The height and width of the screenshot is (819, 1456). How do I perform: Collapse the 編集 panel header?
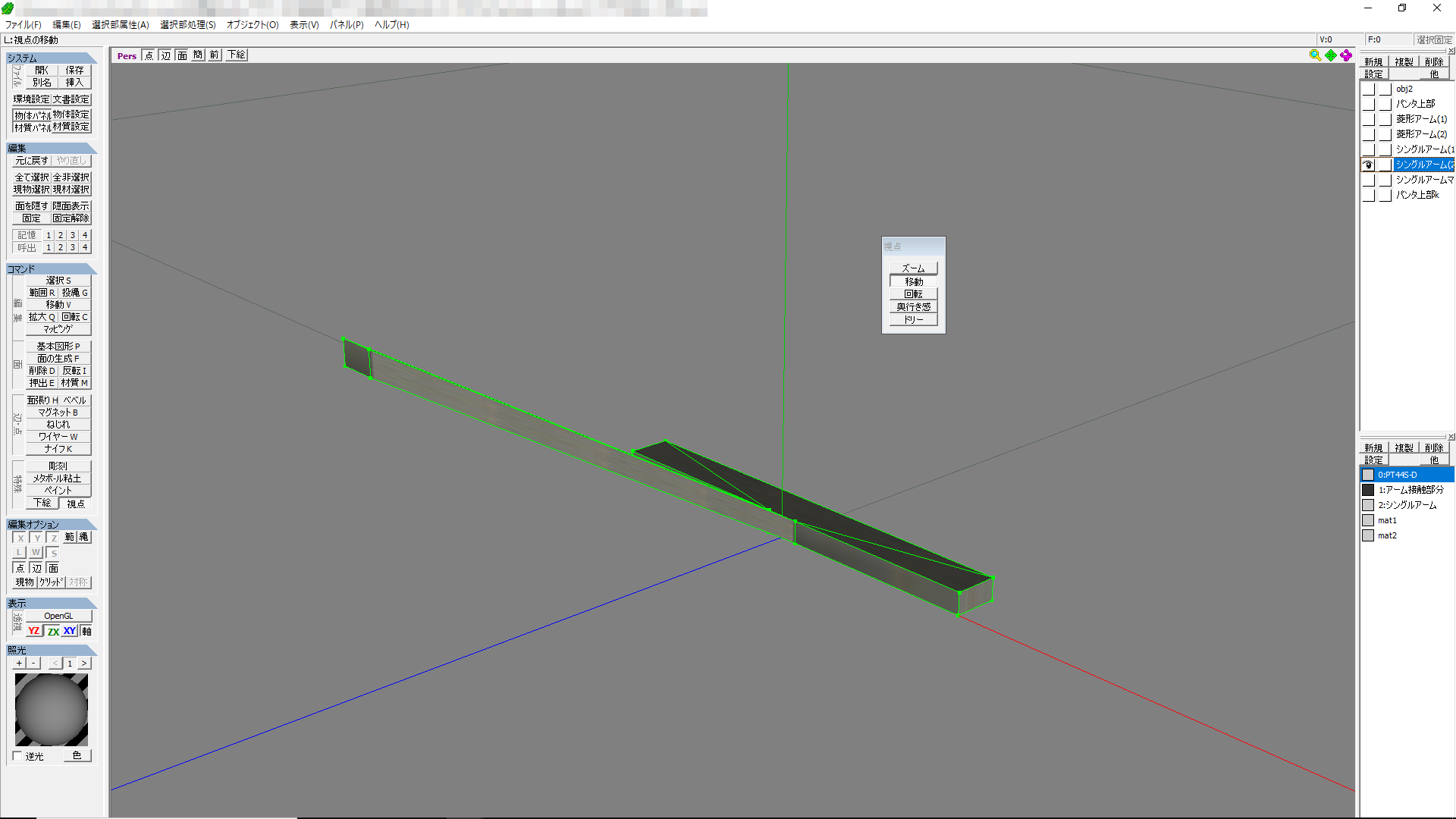[52, 149]
